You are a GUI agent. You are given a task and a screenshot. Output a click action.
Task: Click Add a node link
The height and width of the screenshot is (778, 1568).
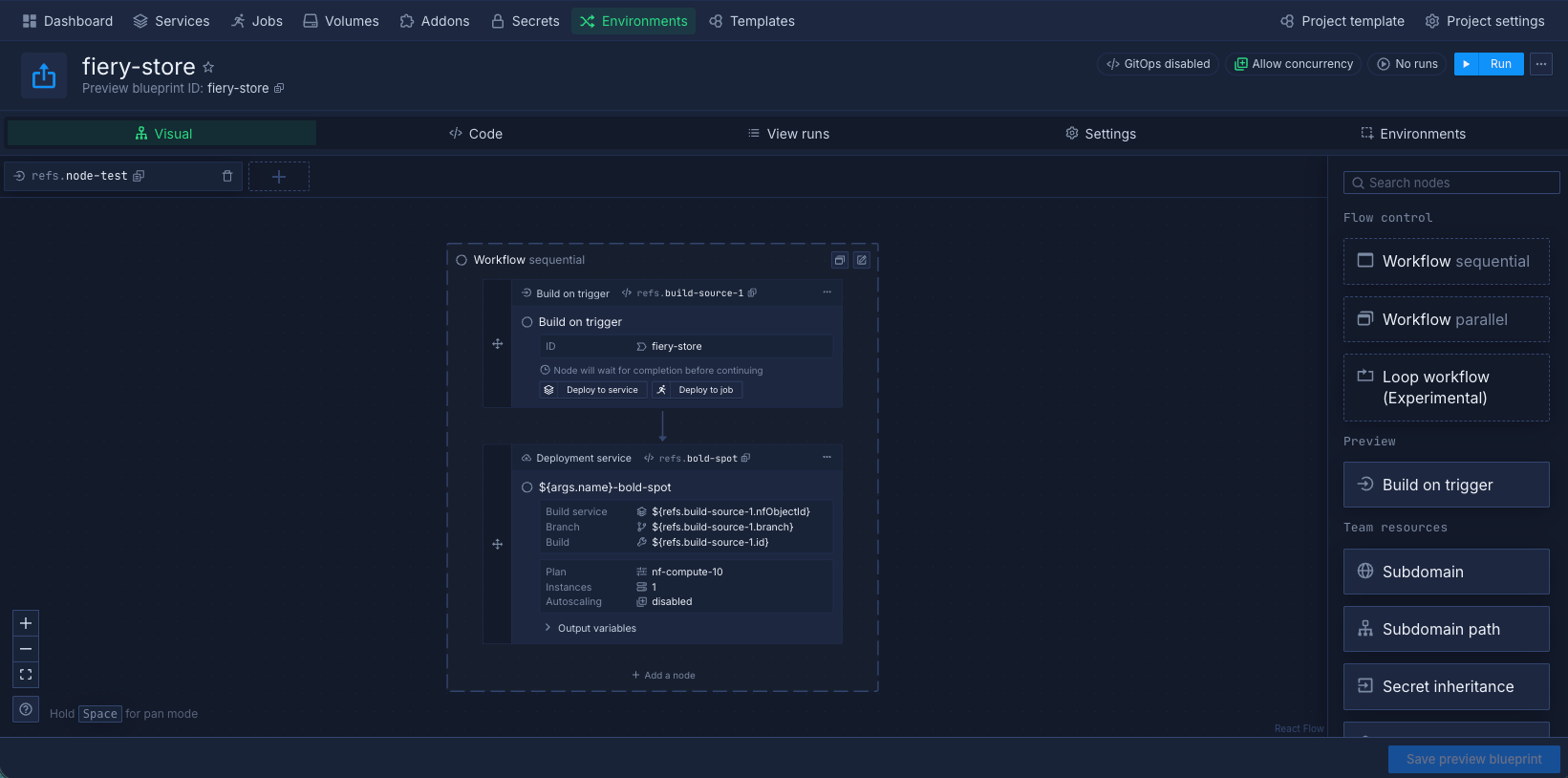coord(663,675)
